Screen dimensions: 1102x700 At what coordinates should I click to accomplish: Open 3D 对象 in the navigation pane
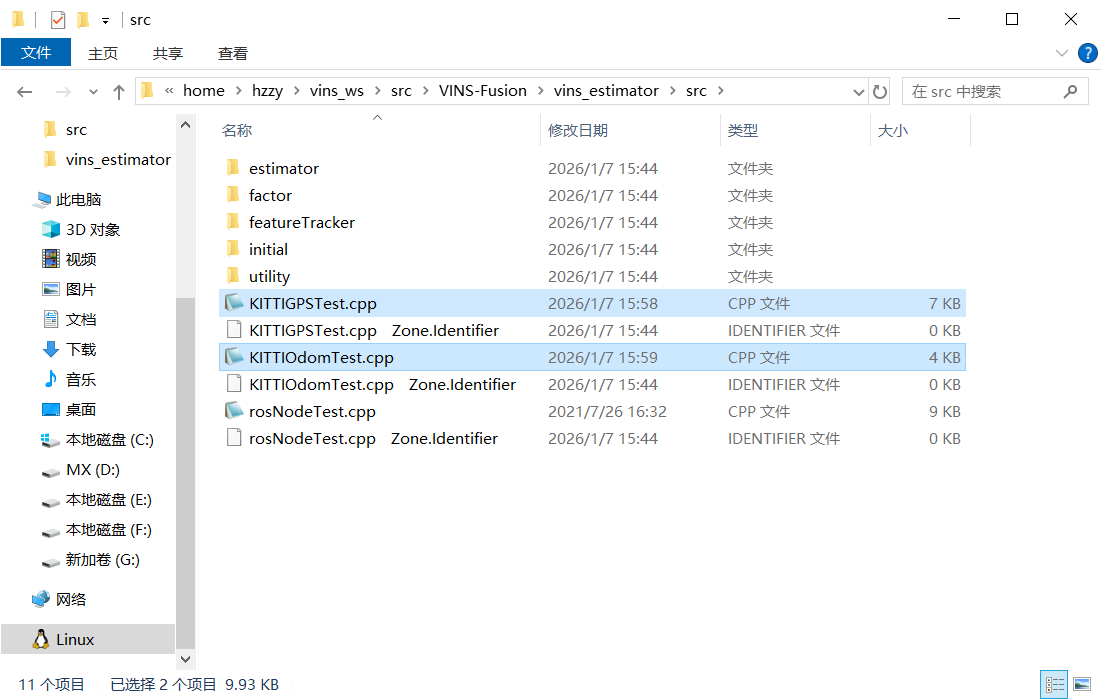click(93, 230)
